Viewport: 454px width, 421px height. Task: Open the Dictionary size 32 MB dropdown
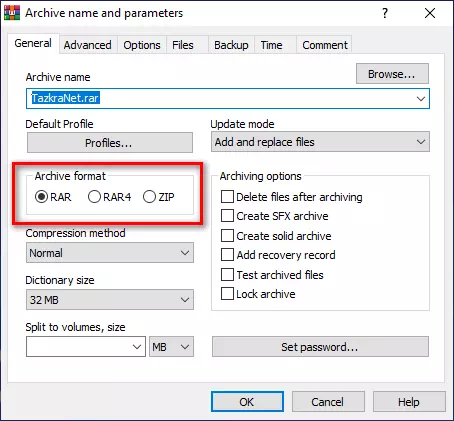[110, 300]
